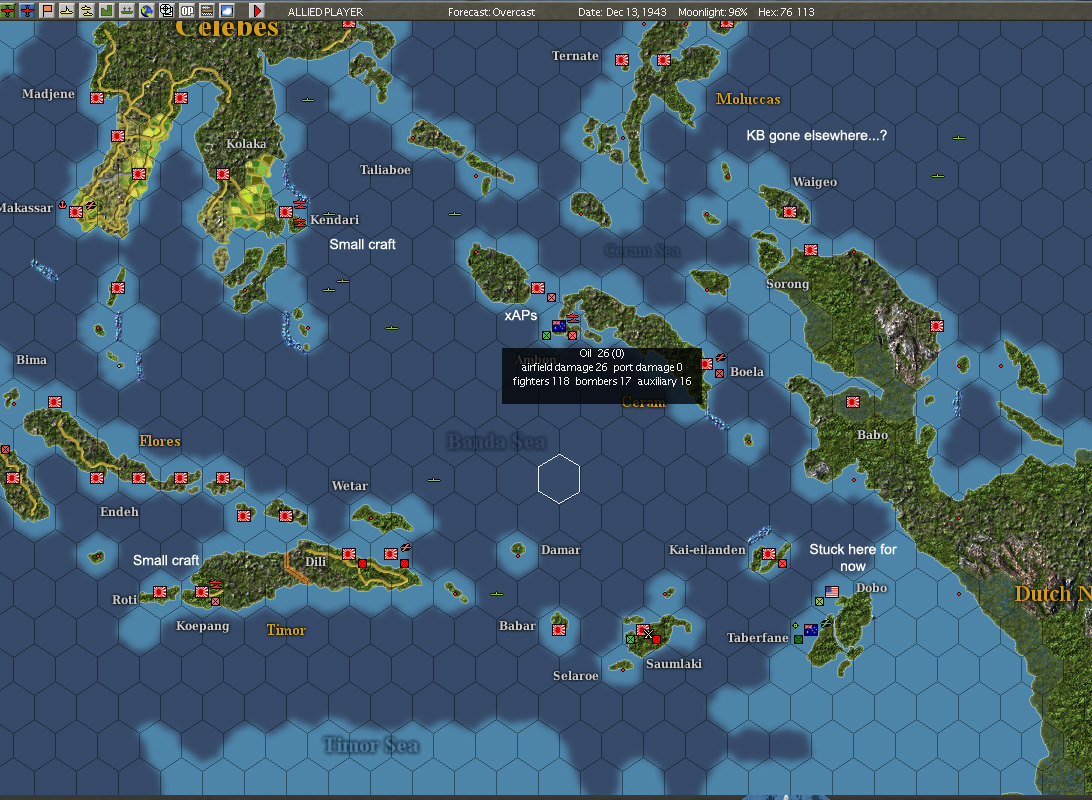This screenshot has width=1092, height=800.
Task: Select the Japanese base at Madjene
Action: click(97, 98)
